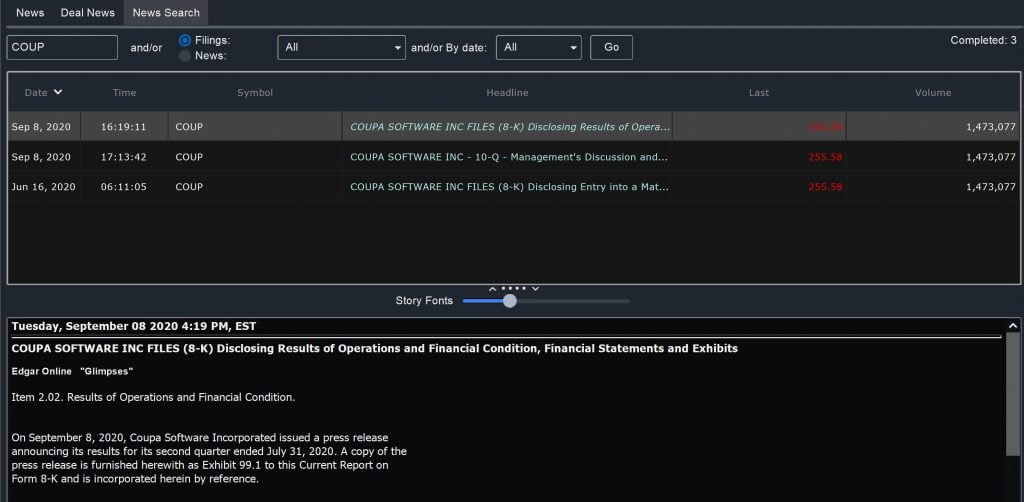Click the story date line Tuesday, September 08 2020
Screen dimensions: 1024x502
click(134, 326)
